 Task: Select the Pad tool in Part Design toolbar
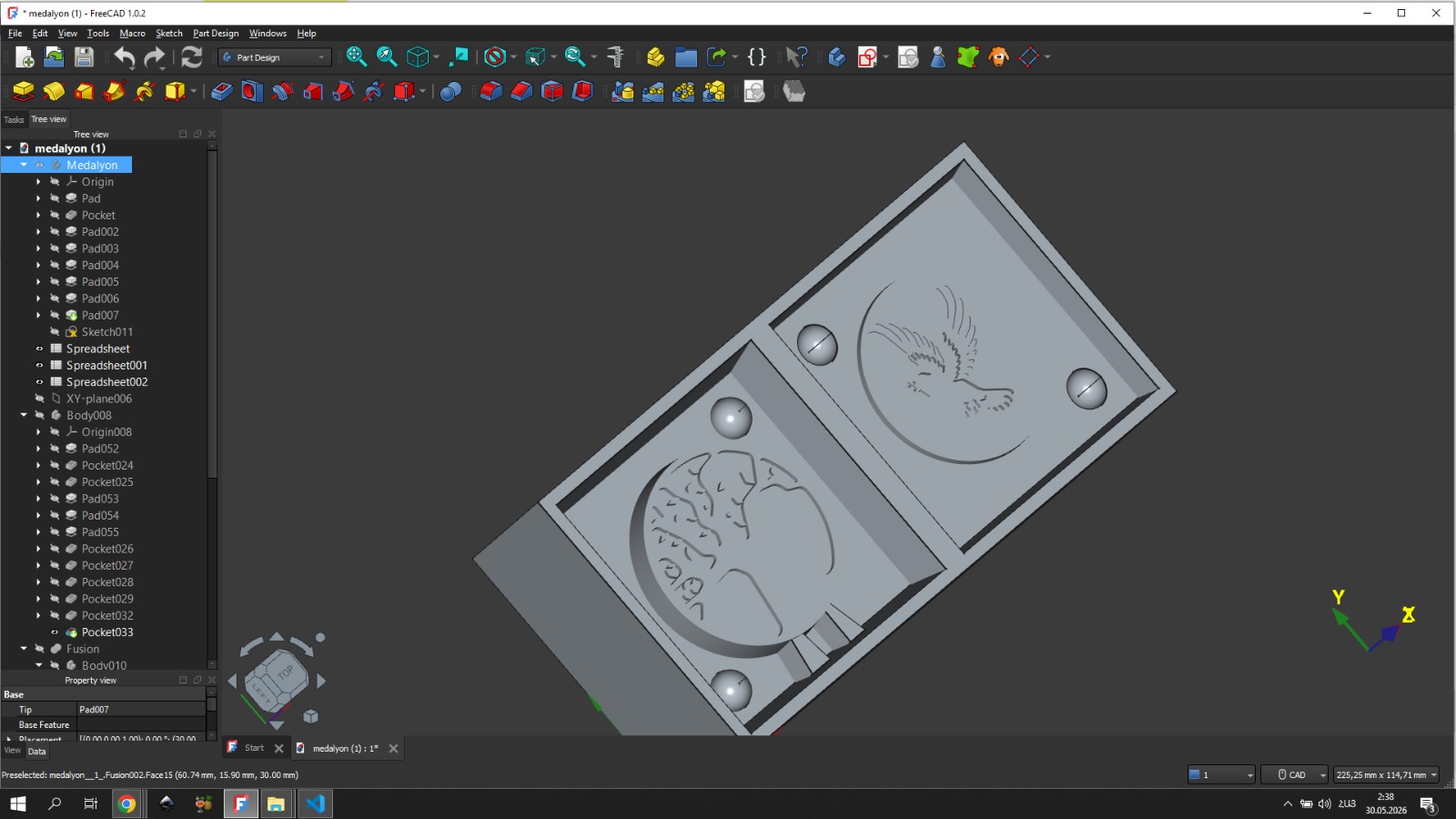click(x=24, y=91)
